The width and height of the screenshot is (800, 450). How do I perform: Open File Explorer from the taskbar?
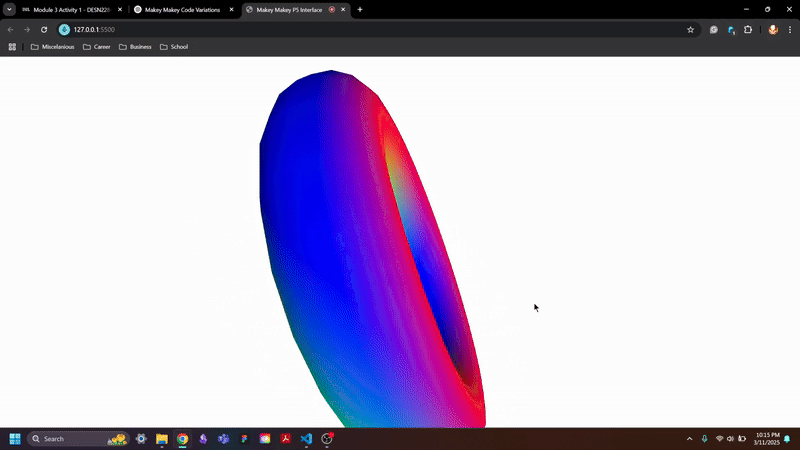point(162,439)
